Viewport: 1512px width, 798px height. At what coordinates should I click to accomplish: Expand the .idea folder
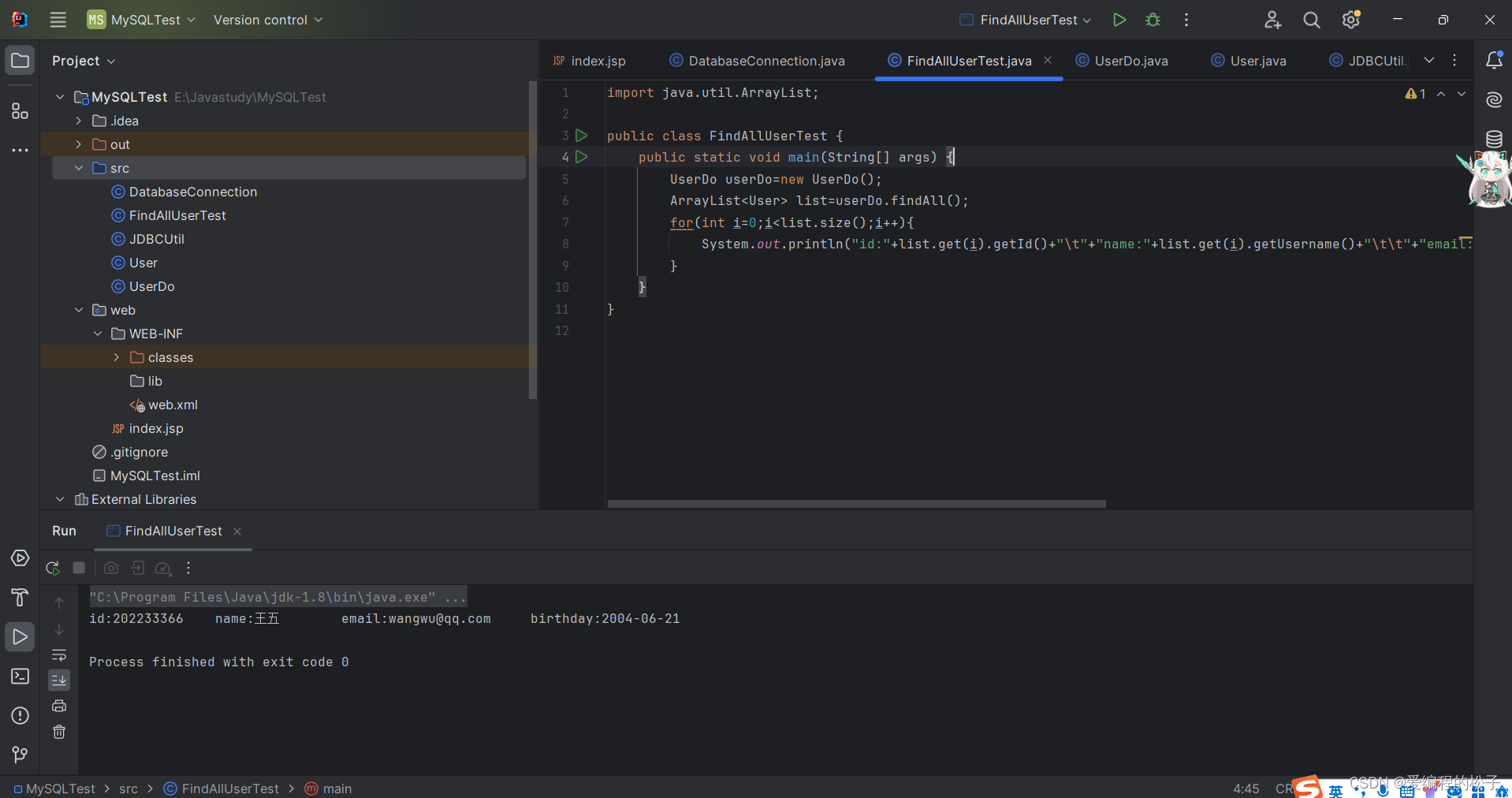tap(79, 121)
